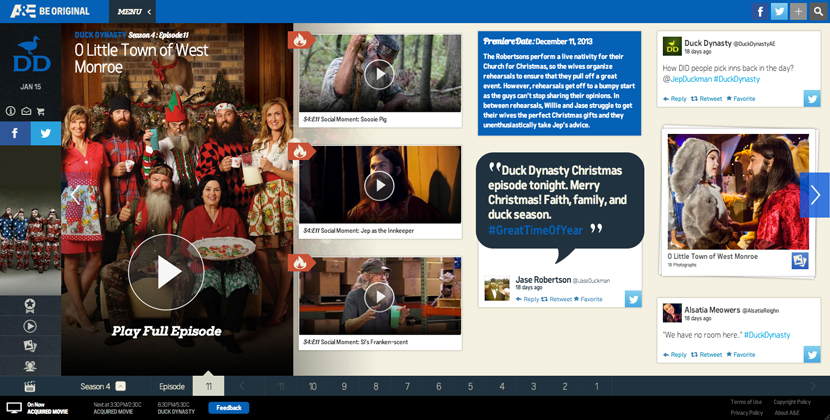
Task: Click the #GreatTimeOfYear hashtag
Action: coord(536,230)
